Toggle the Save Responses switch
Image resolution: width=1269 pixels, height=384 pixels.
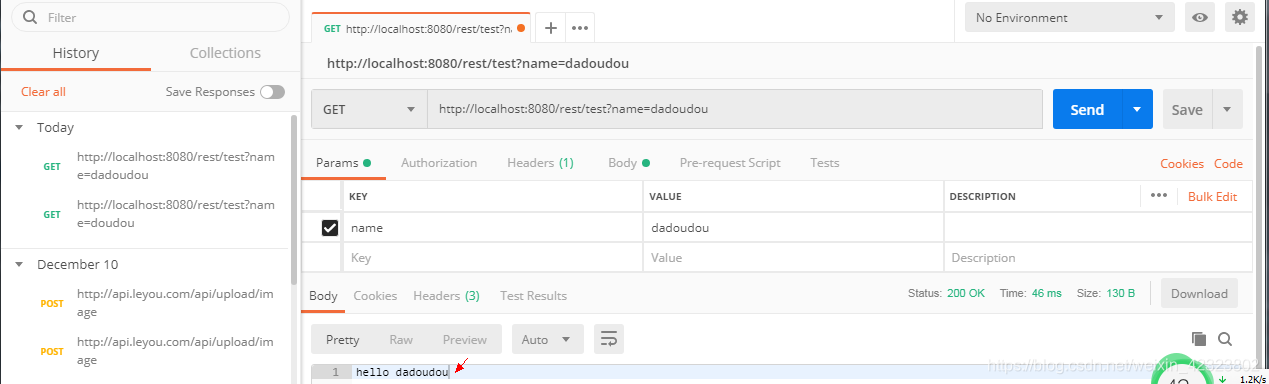[272, 91]
